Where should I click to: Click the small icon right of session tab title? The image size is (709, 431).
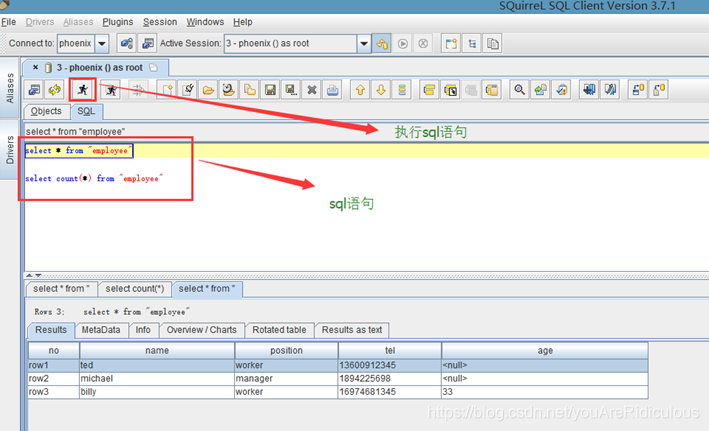pyautogui.click(x=154, y=67)
